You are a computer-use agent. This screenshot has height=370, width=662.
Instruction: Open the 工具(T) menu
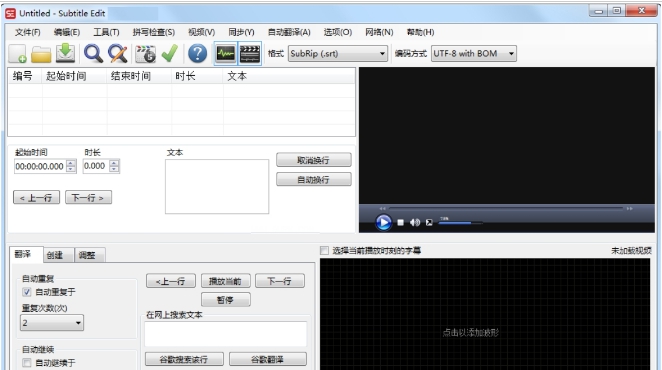106,32
